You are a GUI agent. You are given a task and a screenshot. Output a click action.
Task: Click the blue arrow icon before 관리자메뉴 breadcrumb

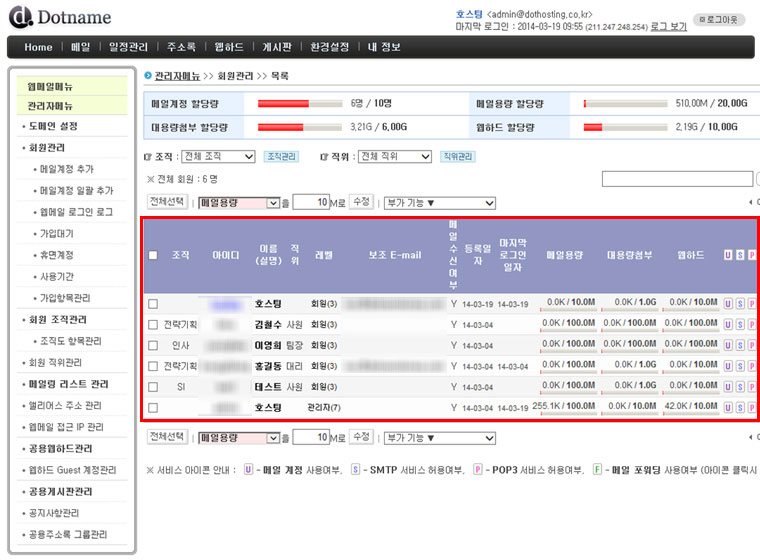tap(148, 76)
